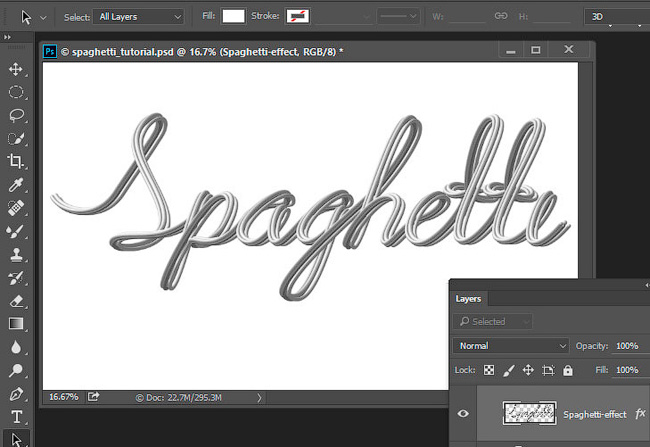Select the Elliptical Marquee tool

coord(16,92)
